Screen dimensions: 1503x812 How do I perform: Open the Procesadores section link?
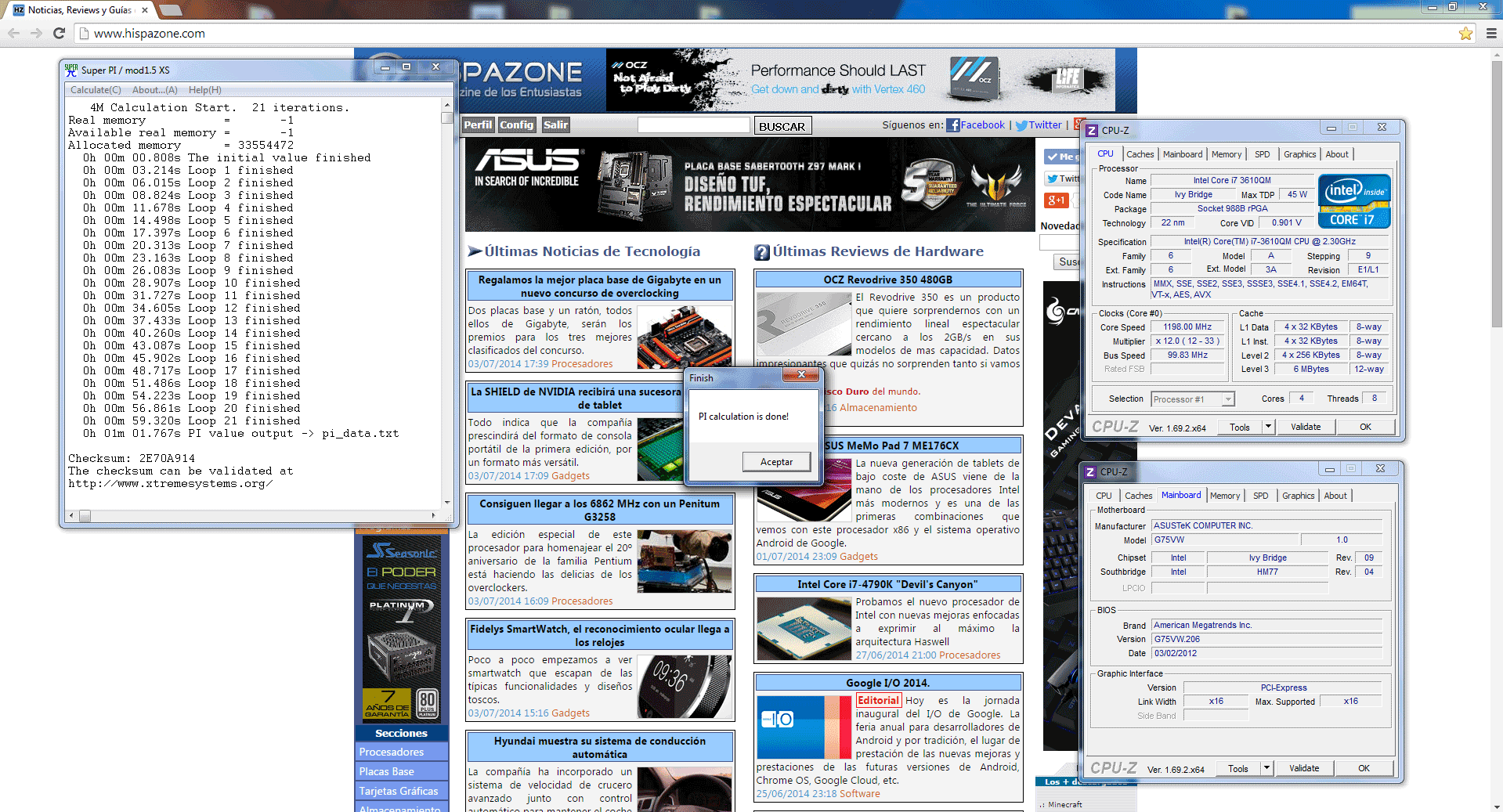392,752
